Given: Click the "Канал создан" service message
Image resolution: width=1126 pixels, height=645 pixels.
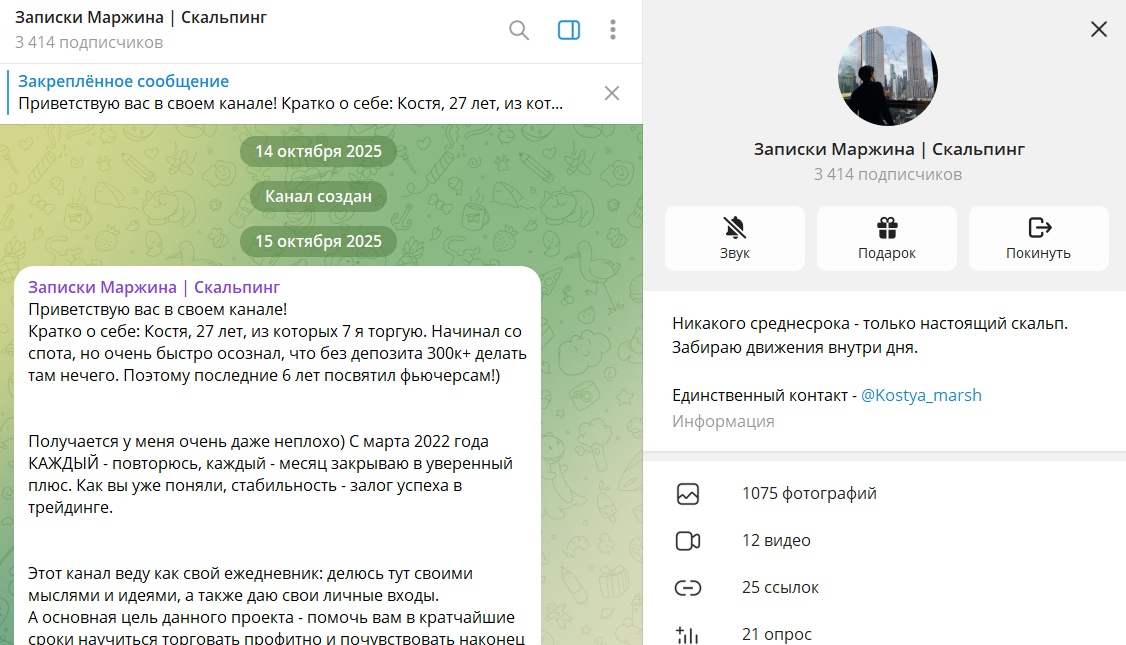Looking at the screenshot, I should [318, 196].
